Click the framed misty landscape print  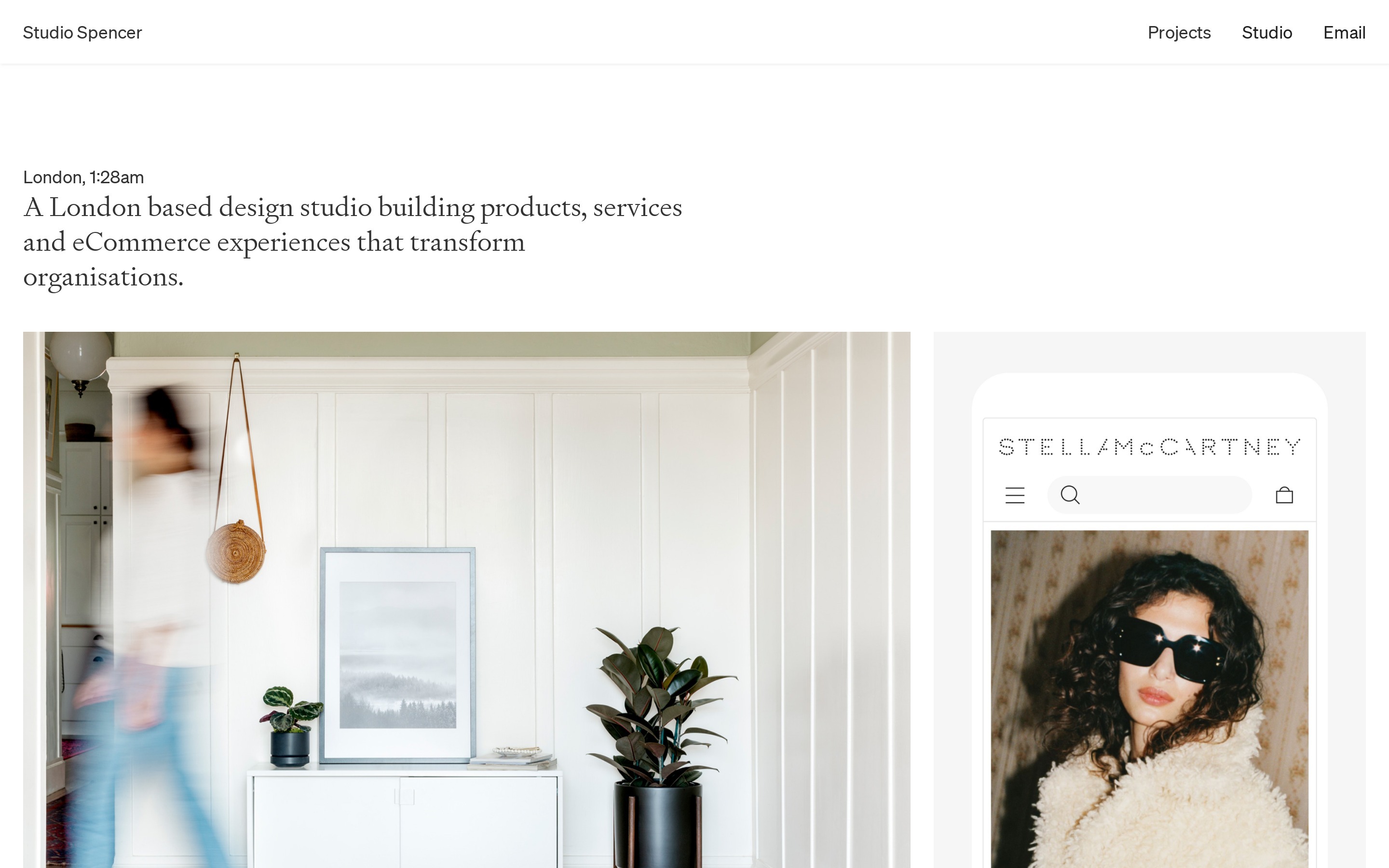pyautogui.click(x=398, y=655)
